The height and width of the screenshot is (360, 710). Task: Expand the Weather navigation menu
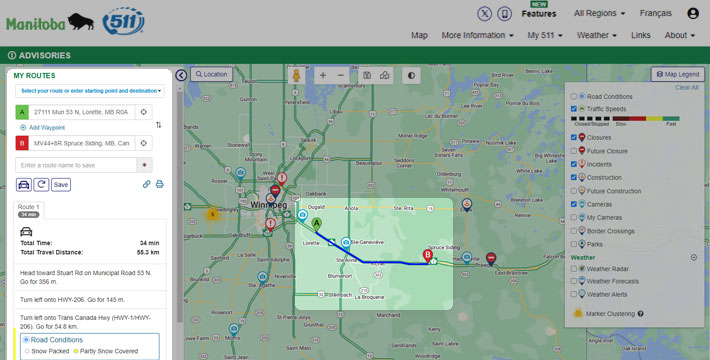pyautogui.click(x=596, y=35)
